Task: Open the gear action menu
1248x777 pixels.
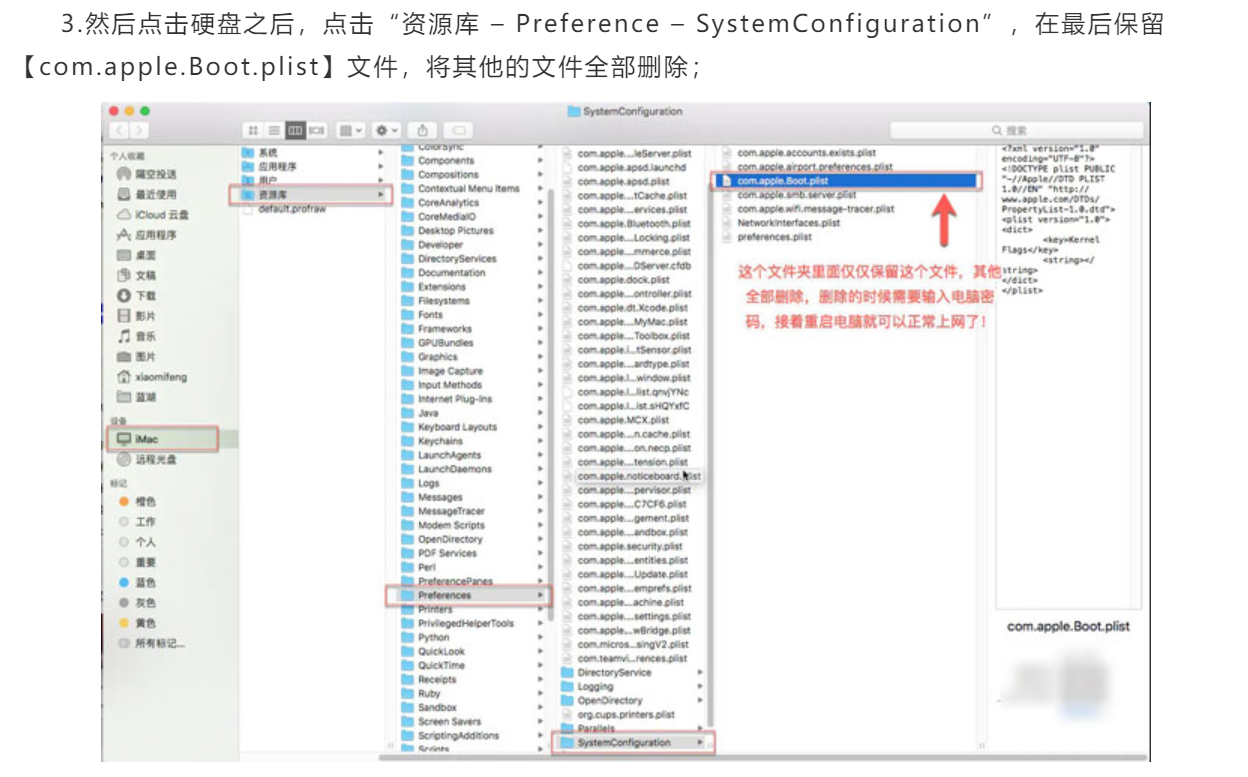Action: click(386, 131)
